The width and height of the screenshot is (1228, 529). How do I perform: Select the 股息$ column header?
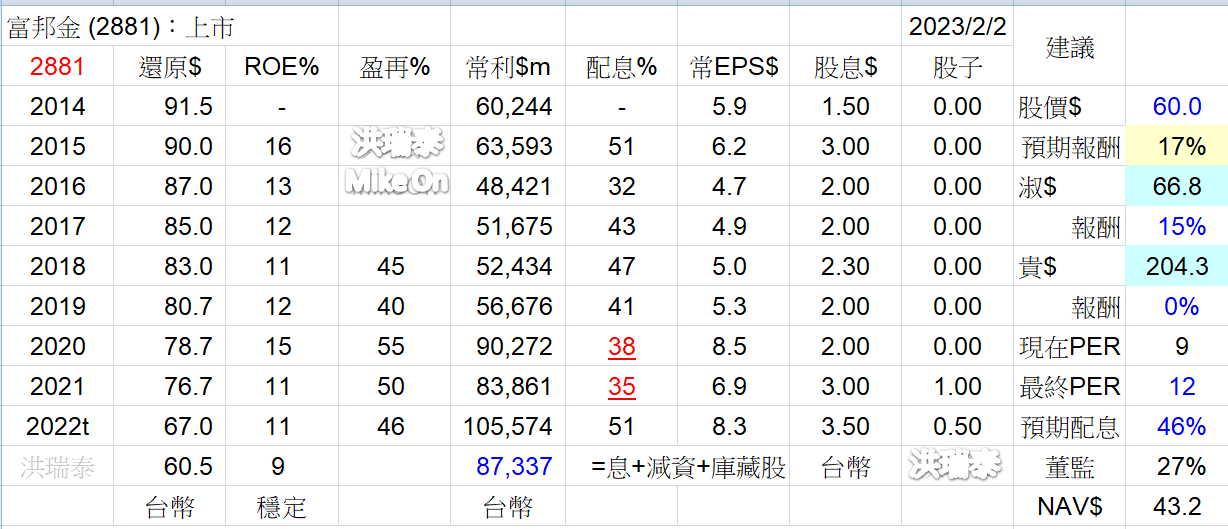tap(846, 67)
